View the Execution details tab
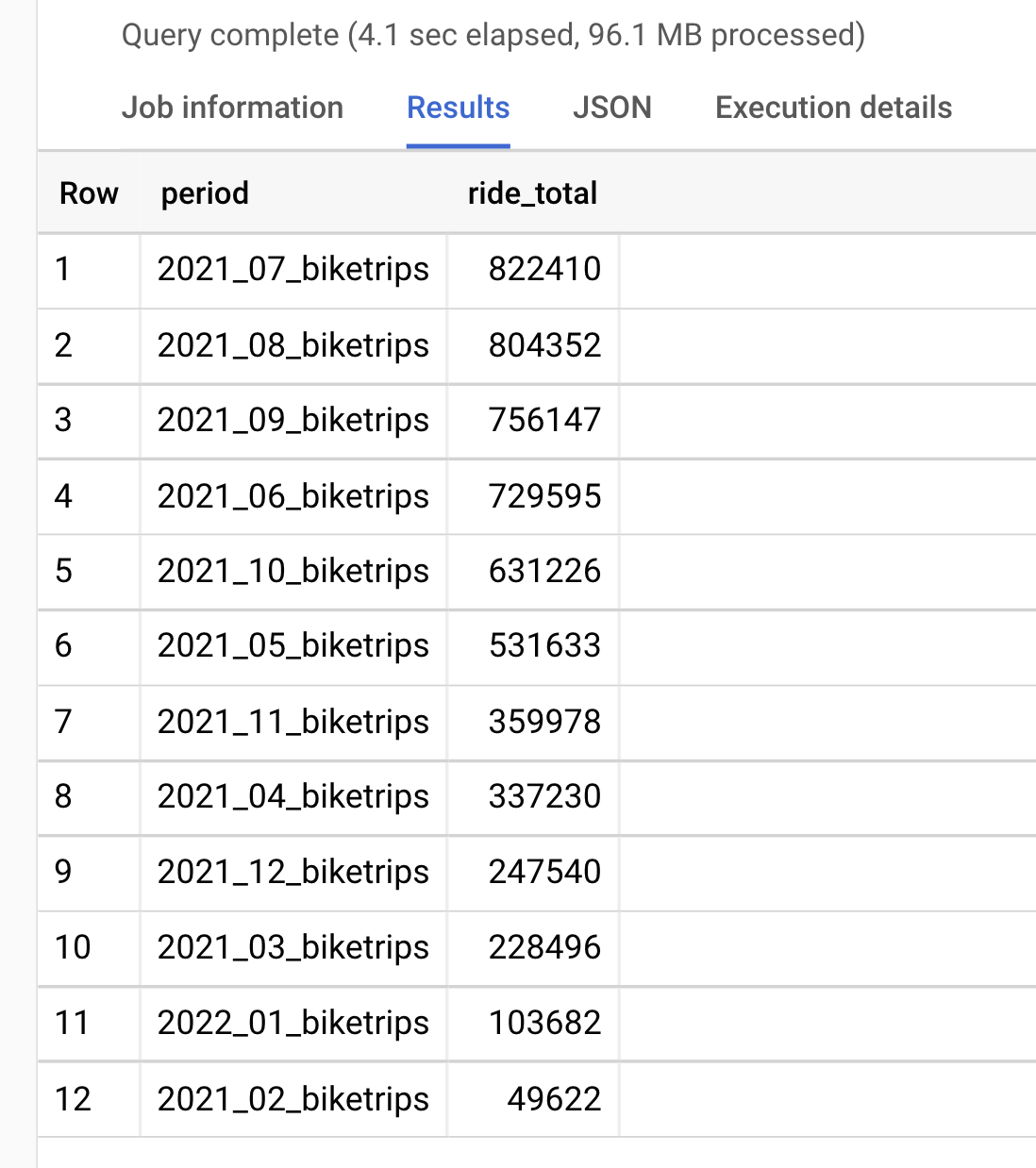Image resolution: width=1036 pixels, height=1168 pixels. 834,108
